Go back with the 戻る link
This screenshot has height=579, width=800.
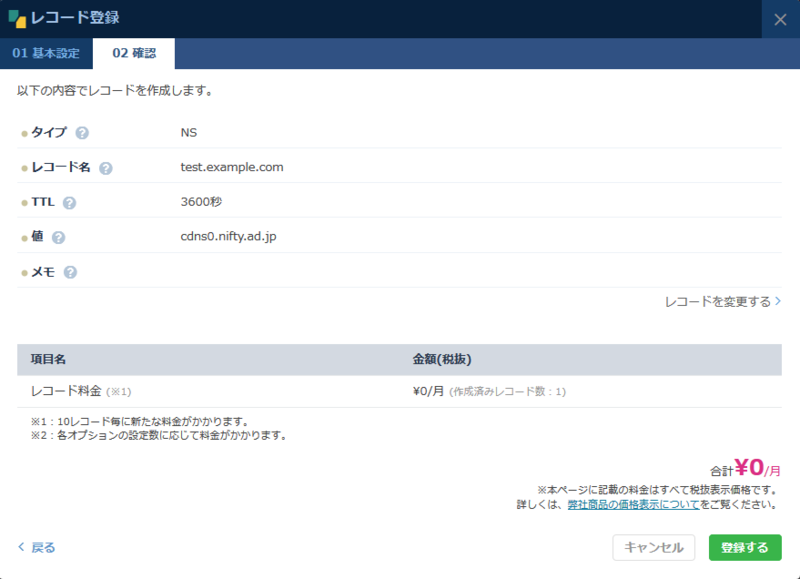pos(37,547)
